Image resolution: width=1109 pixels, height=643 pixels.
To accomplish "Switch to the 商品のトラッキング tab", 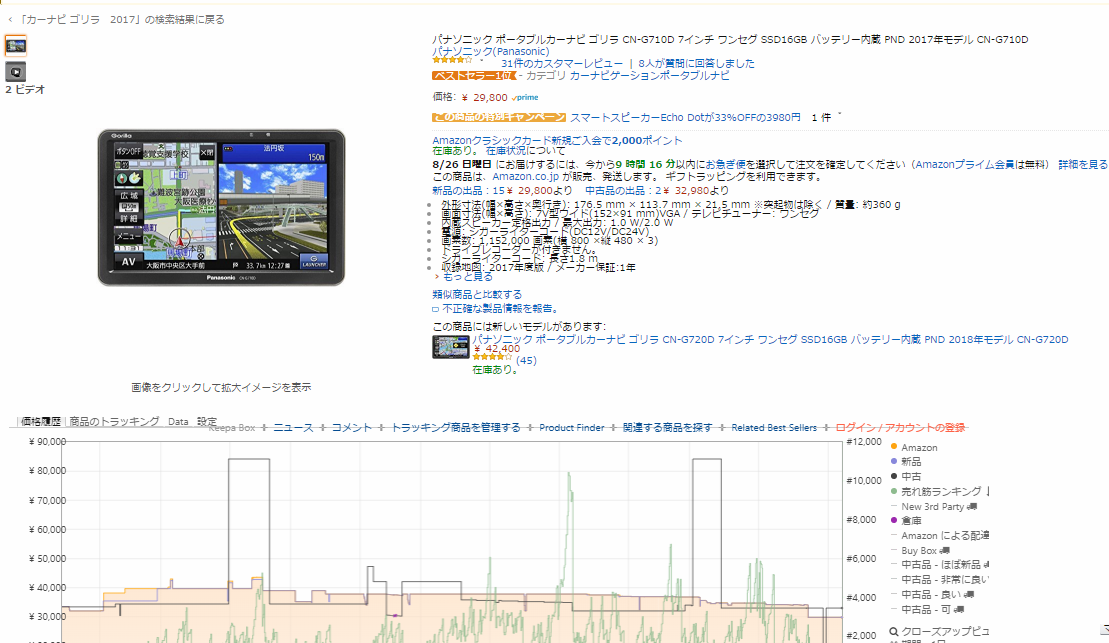I will click(x=114, y=421).
